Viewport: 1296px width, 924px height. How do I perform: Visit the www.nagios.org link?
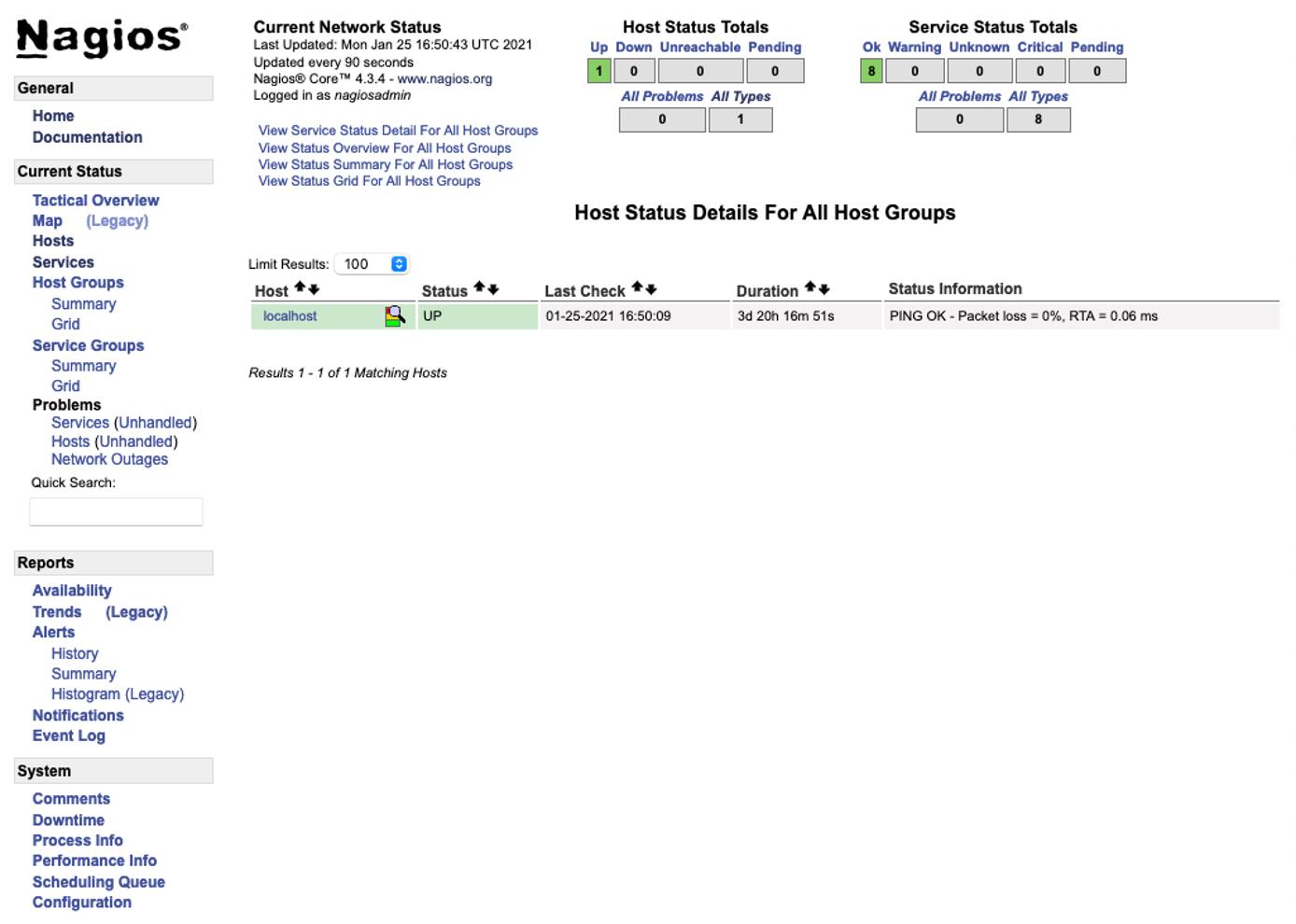[445, 78]
